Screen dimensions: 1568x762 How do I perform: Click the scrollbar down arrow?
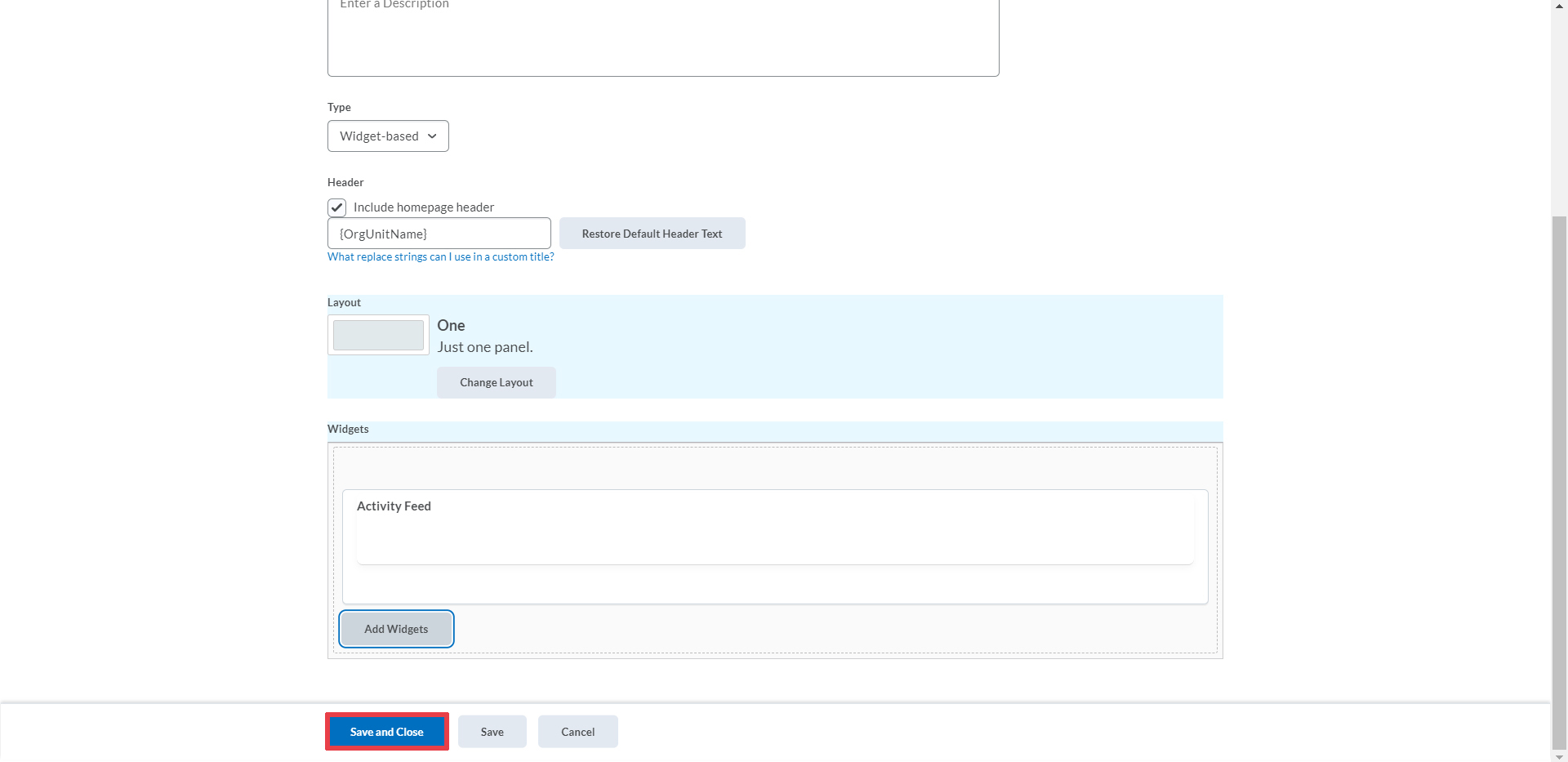[1559, 756]
